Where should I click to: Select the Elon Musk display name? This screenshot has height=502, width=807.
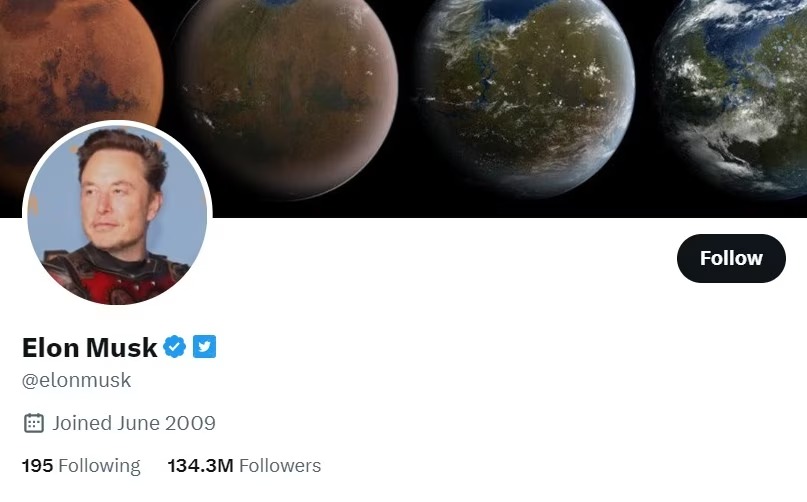point(90,348)
